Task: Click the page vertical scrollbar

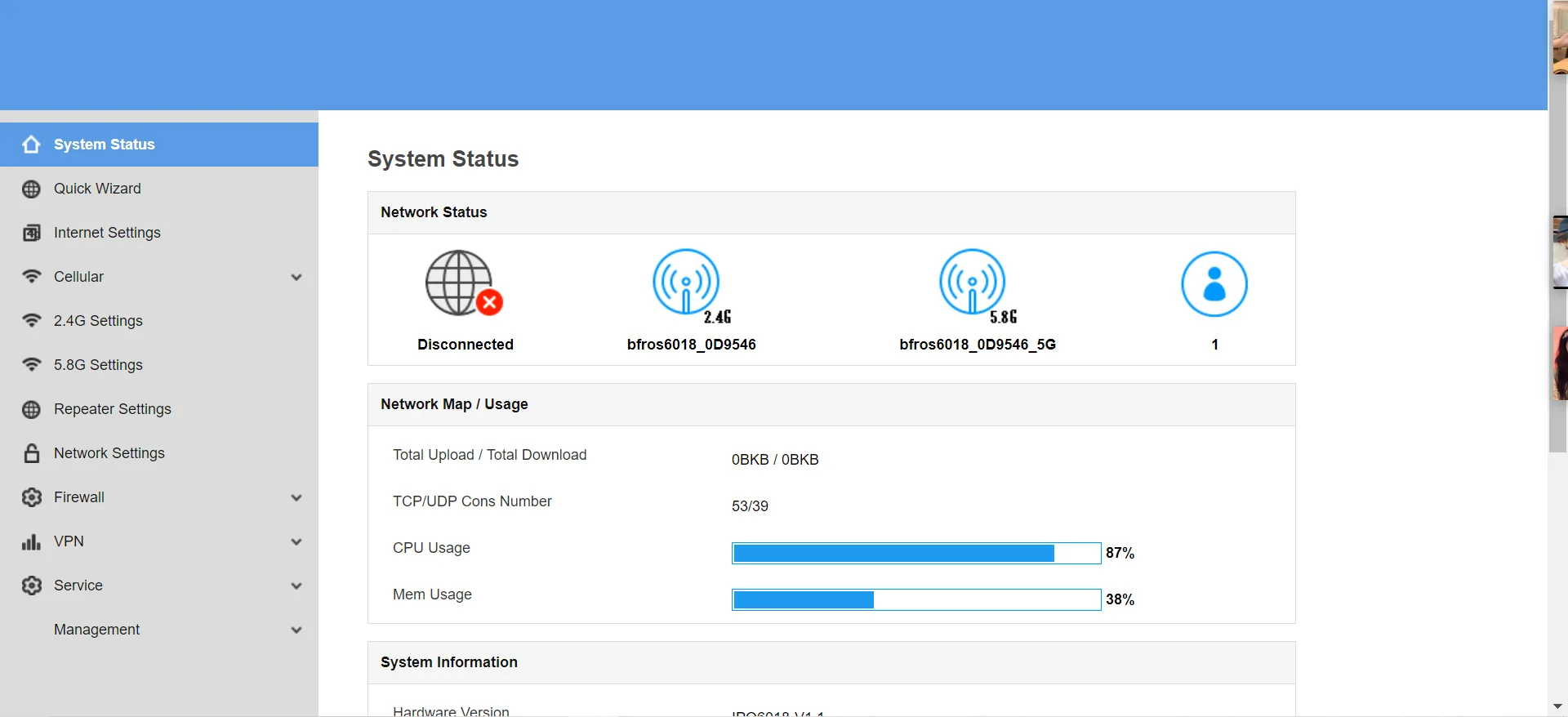Action: pos(1557,245)
